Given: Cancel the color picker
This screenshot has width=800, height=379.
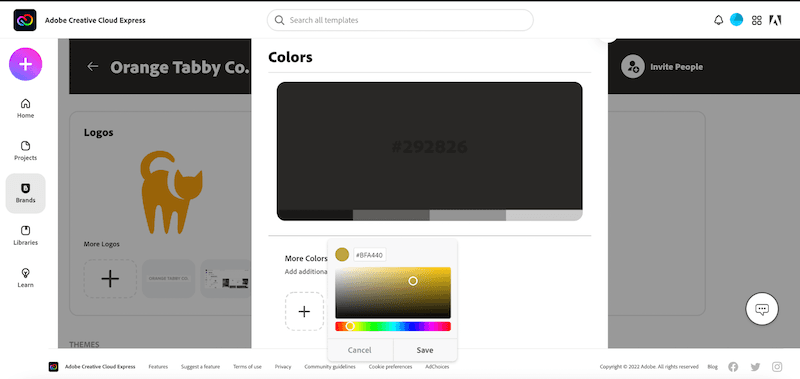Looking at the screenshot, I should tap(360, 350).
